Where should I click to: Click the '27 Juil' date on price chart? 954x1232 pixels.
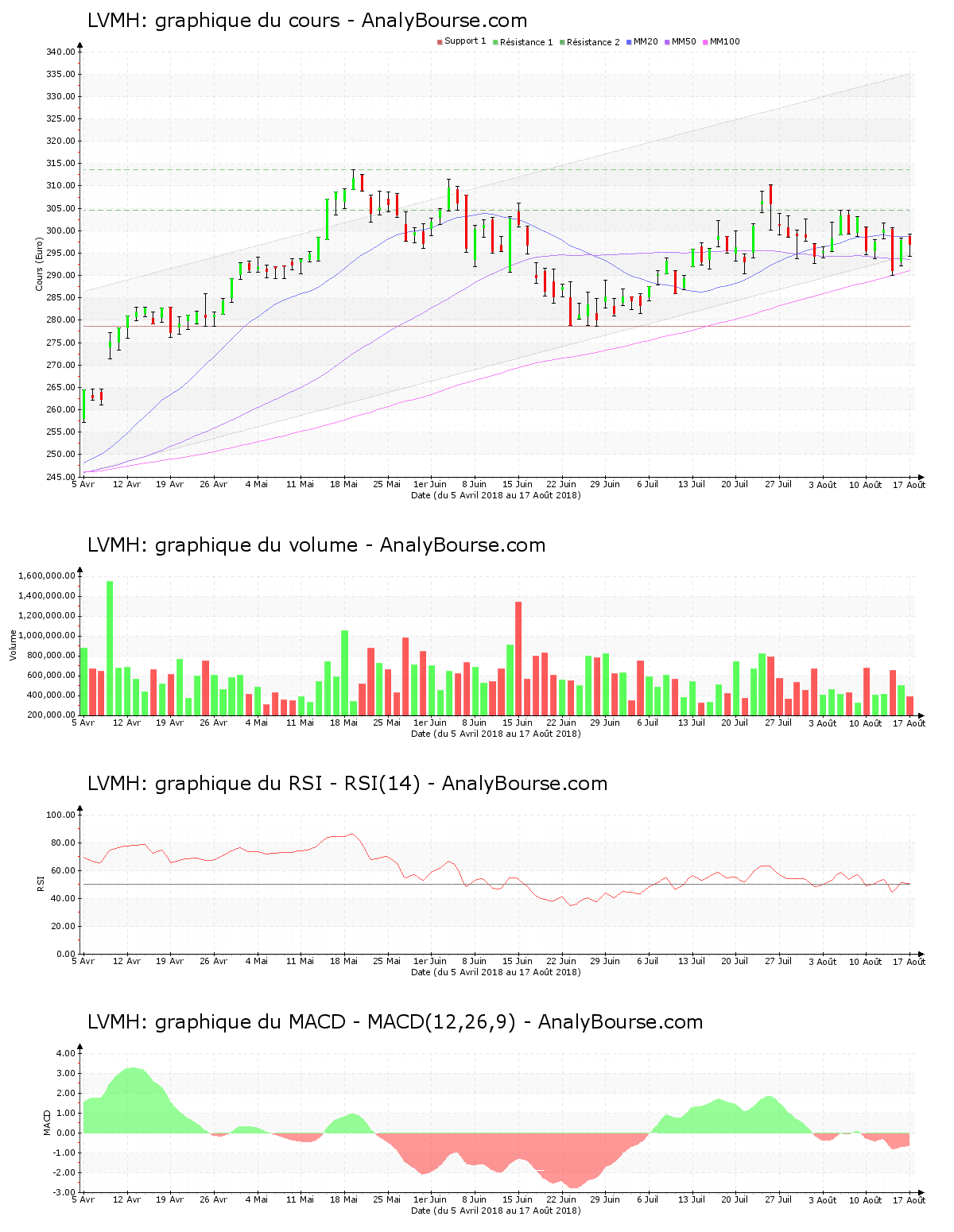tap(778, 484)
